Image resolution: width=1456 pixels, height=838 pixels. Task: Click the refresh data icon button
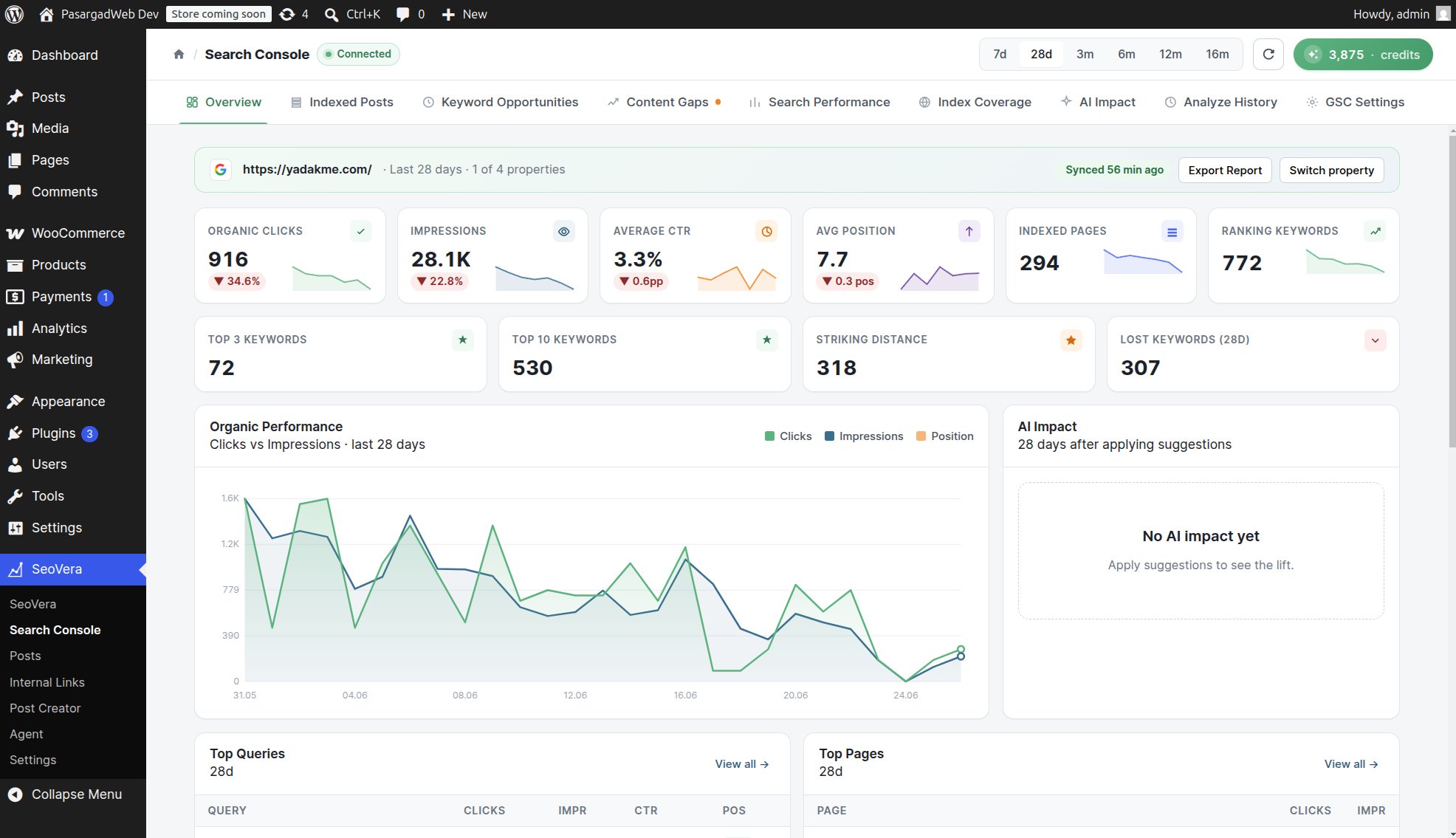(x=1268, y=54)
